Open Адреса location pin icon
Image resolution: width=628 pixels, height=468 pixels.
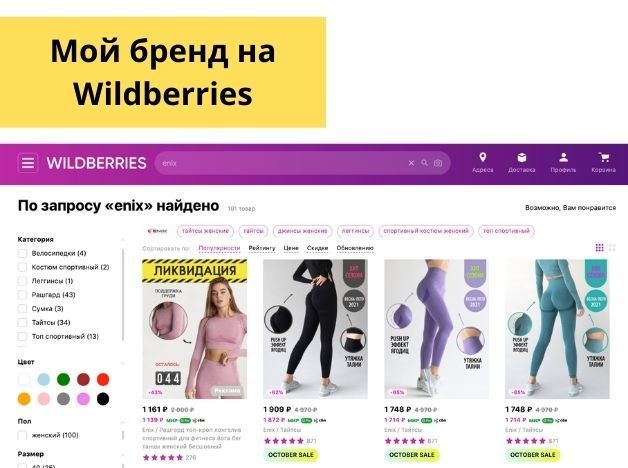click(x=483, y=157)
